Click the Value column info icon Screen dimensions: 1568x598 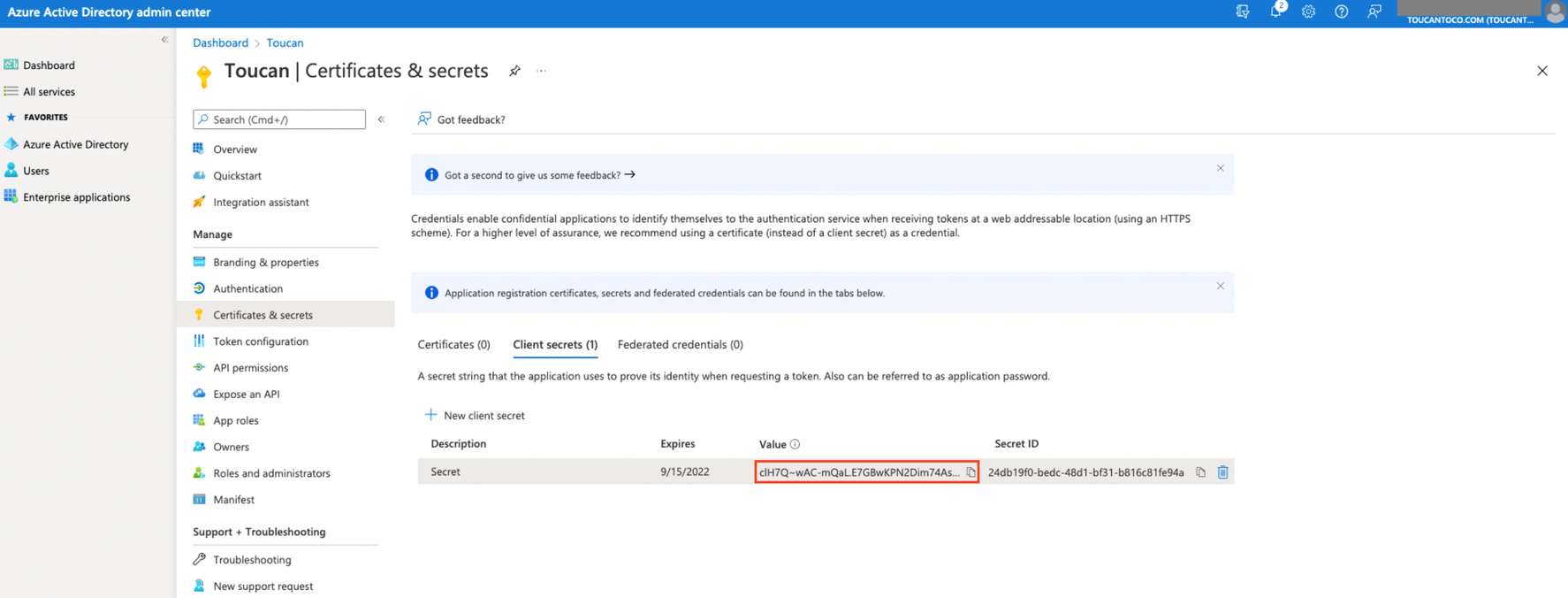(795, 444)
